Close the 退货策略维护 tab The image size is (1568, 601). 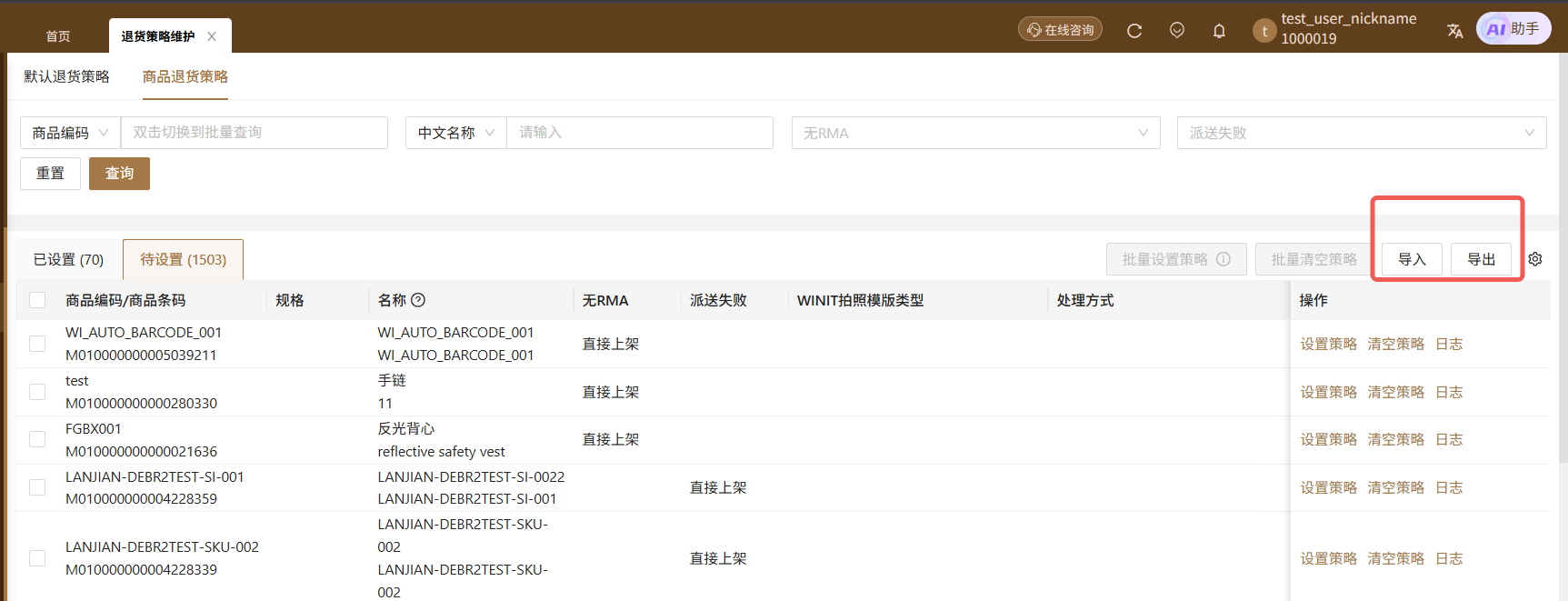(212, 36)
